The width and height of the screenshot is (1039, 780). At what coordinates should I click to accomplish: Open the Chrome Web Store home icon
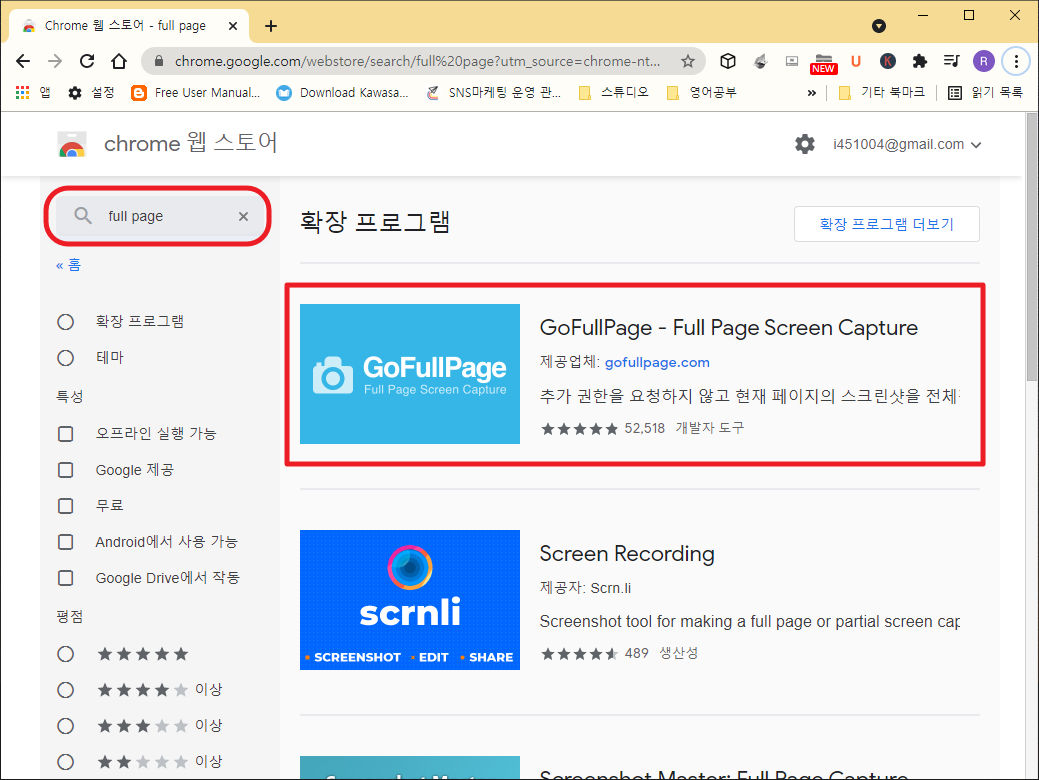(71, 143)
